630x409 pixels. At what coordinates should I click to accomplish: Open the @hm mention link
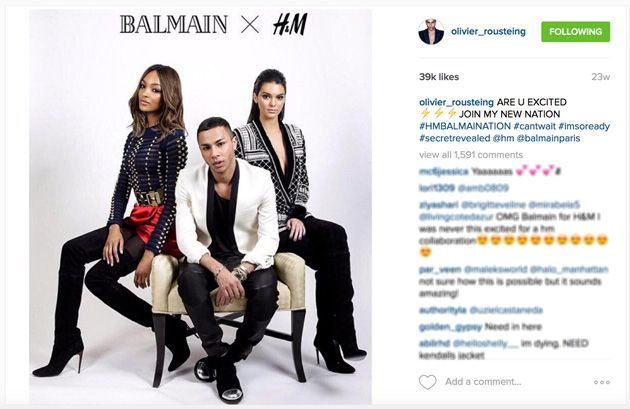[x=503, y=138]
